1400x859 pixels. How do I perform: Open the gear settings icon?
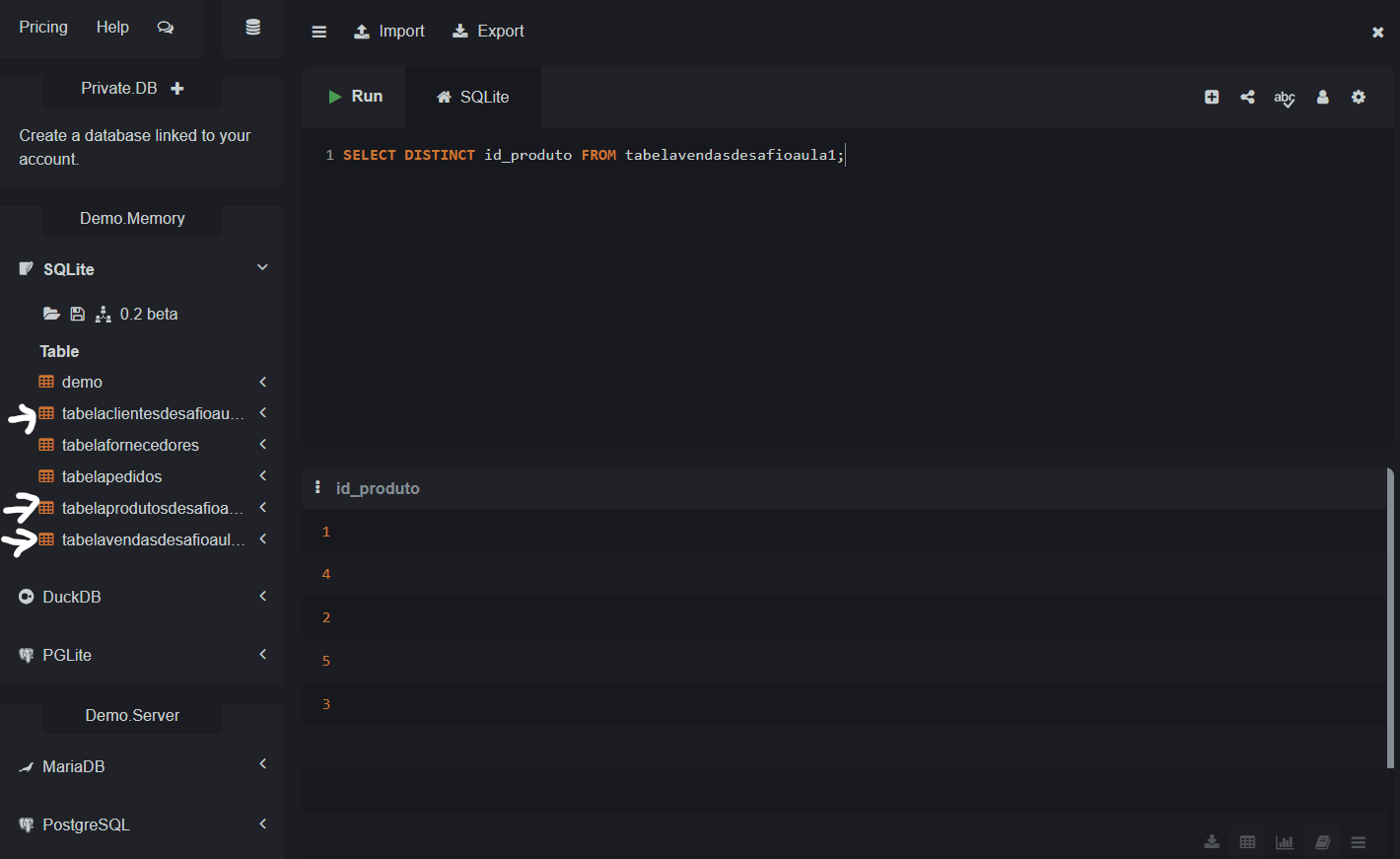click(1359, 97)
